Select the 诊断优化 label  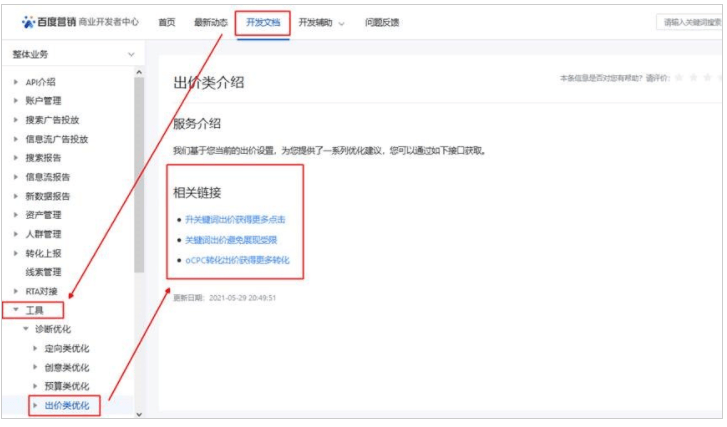[53, 329]
